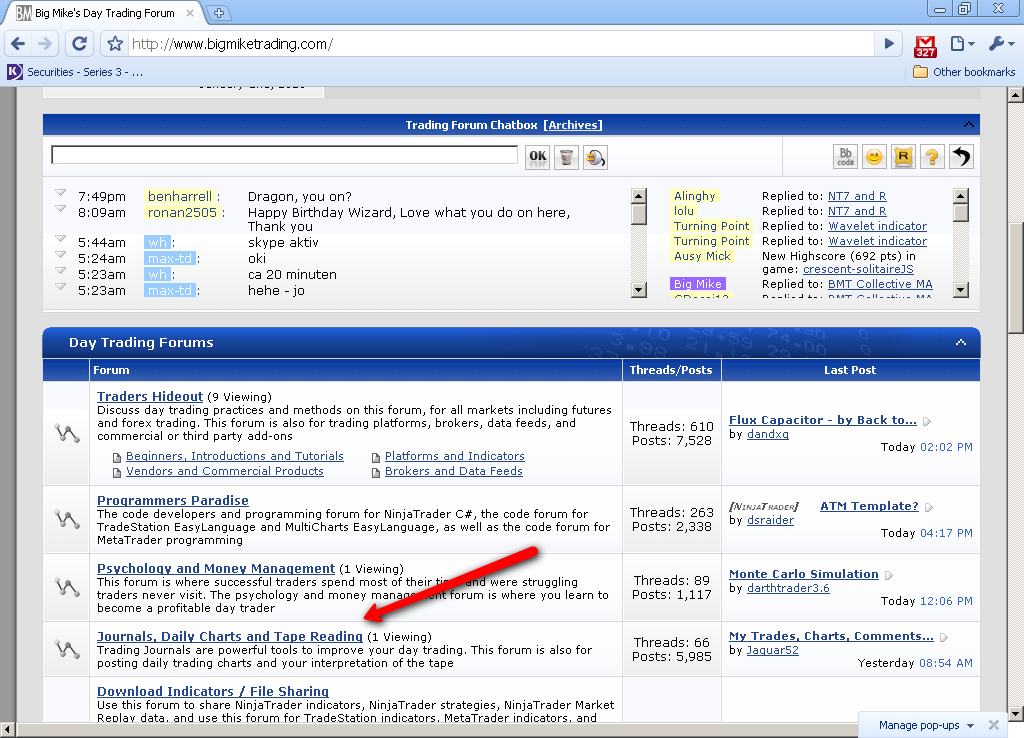Click the Big Mike username in activity list
Image resolution: width=1024 pixels, height=738 pixels.
[697, 284]
